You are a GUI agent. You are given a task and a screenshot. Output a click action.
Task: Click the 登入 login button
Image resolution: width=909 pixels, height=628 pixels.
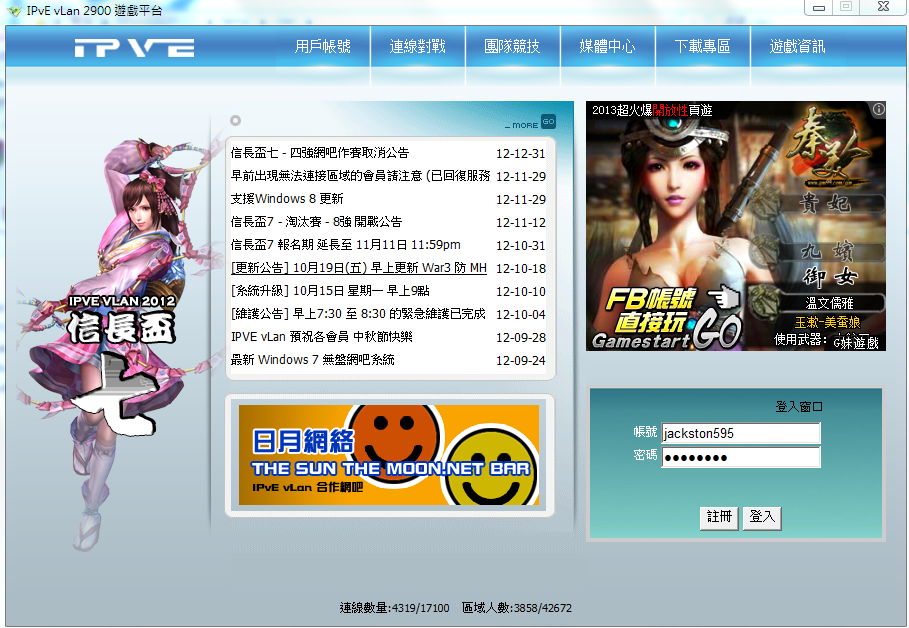point(762,518)
